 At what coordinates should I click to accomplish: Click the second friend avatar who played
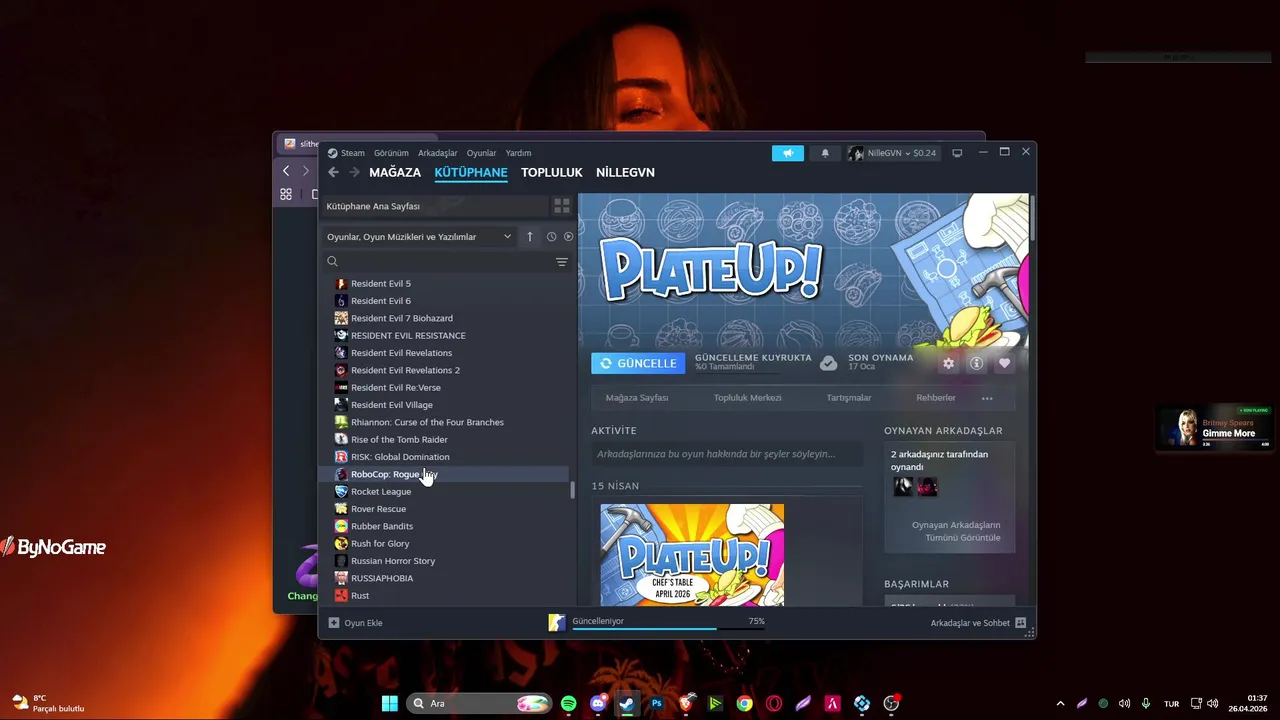927,486
